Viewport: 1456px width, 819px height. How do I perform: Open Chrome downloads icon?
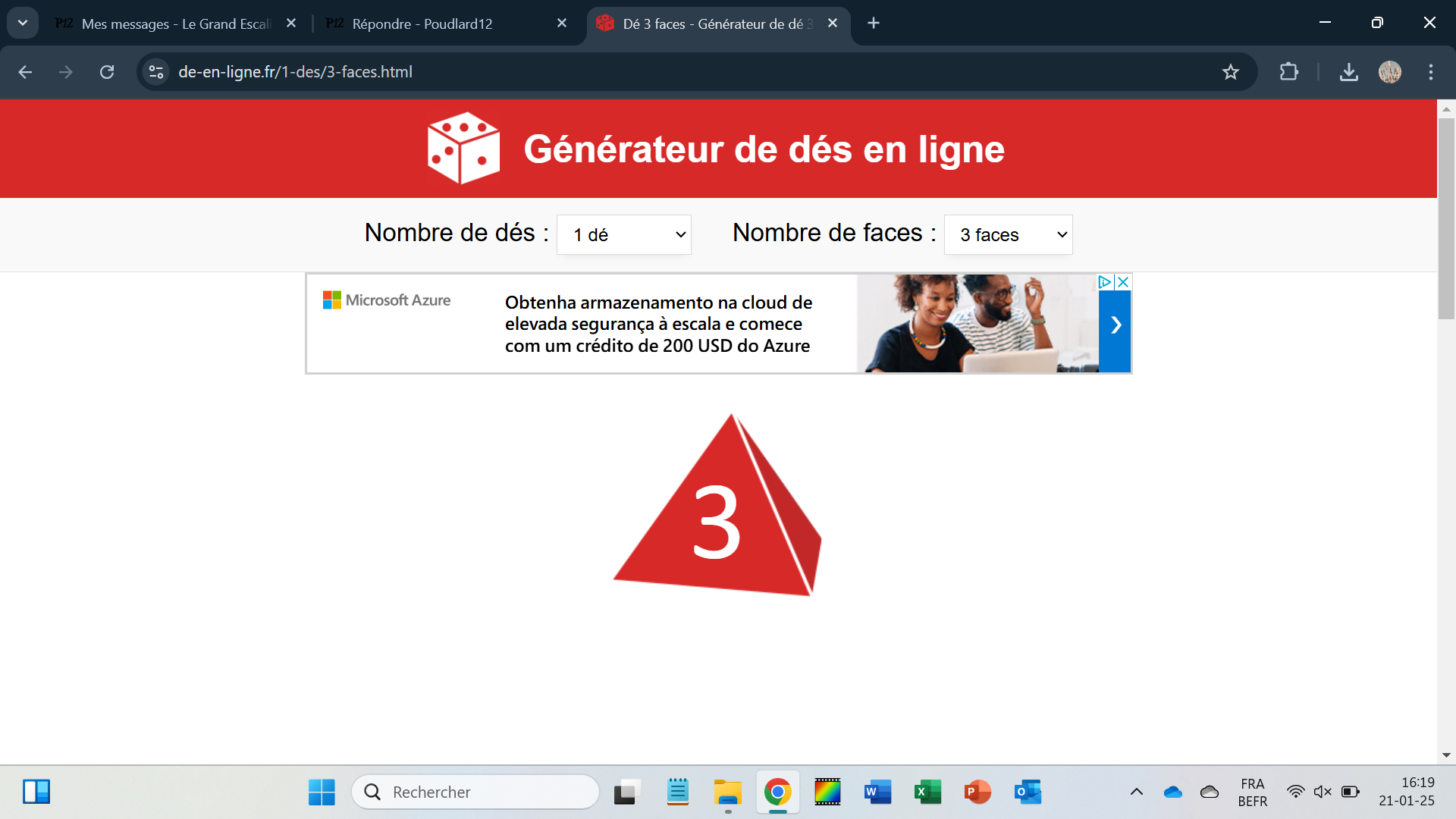click(x=1348, y=72)
